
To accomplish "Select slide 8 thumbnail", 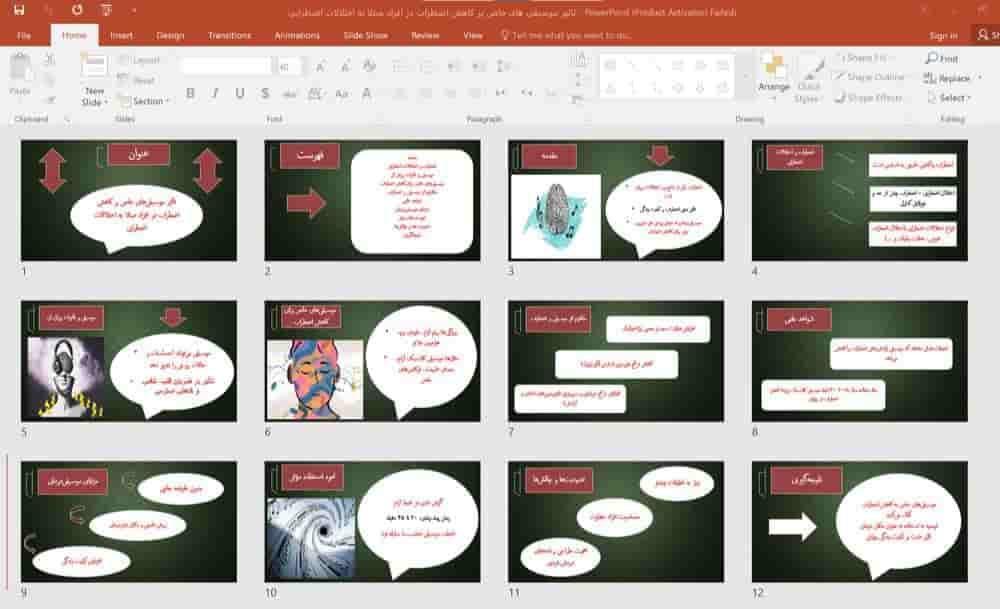I will click(860, 361).
